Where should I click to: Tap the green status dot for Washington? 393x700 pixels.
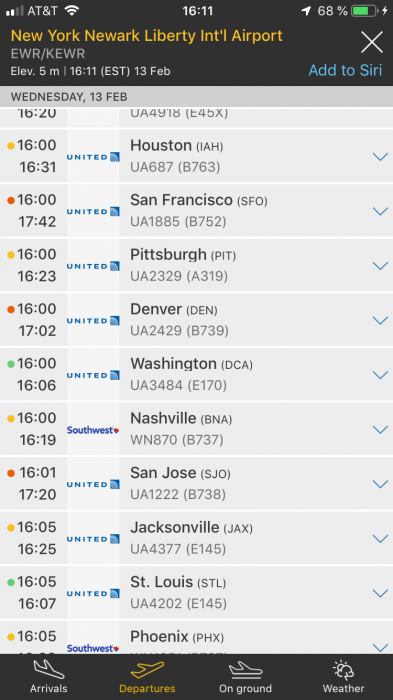tap(11, 364)
